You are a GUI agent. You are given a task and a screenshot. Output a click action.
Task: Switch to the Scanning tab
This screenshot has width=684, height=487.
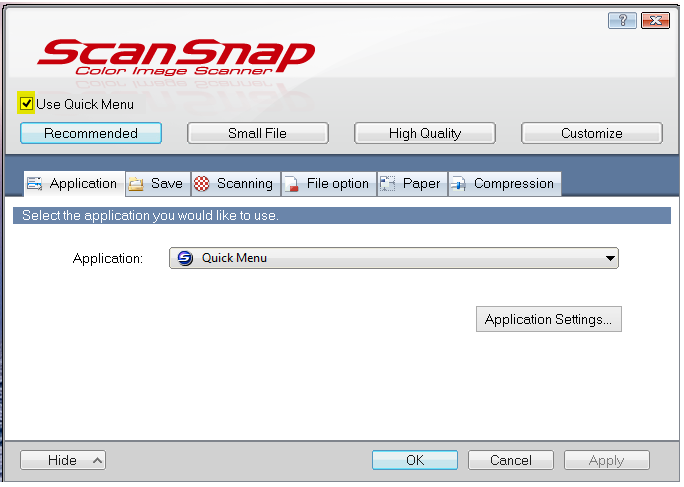pos(236,184)
